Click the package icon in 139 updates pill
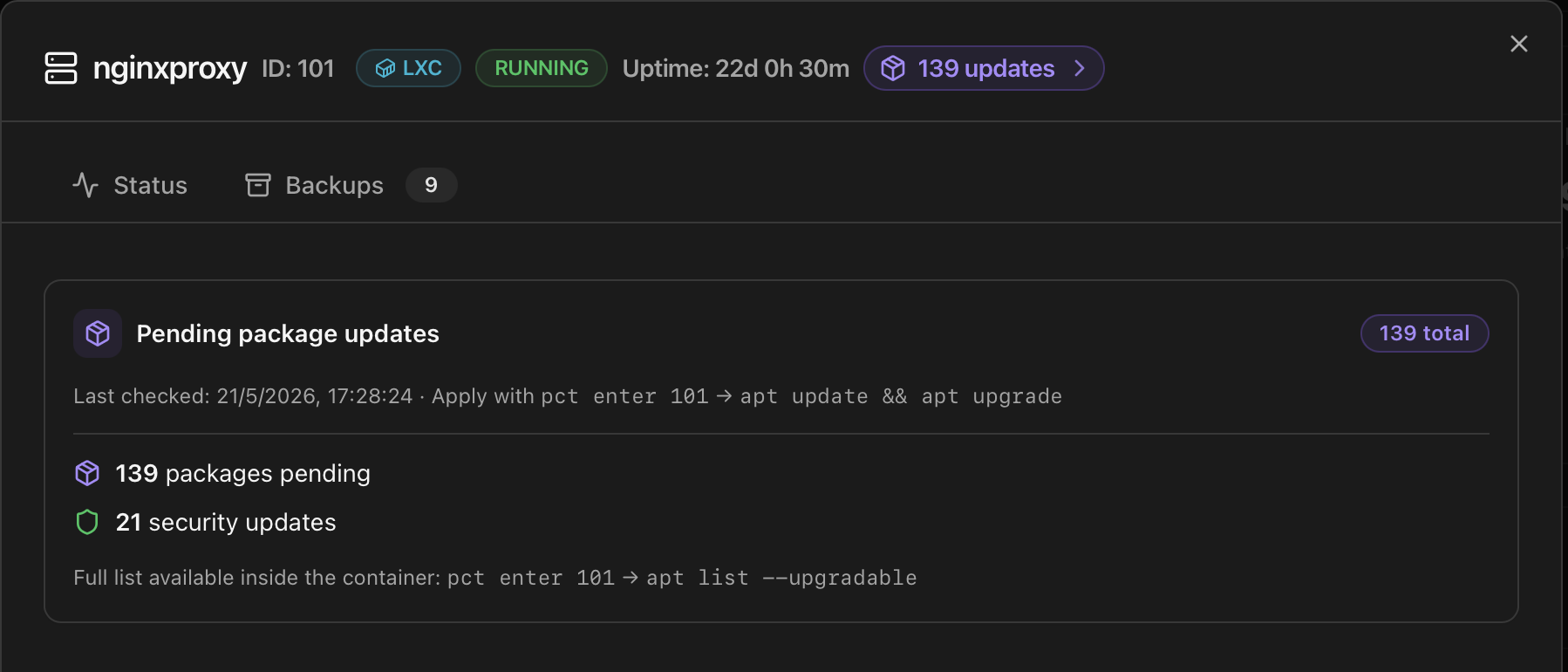 893,68
